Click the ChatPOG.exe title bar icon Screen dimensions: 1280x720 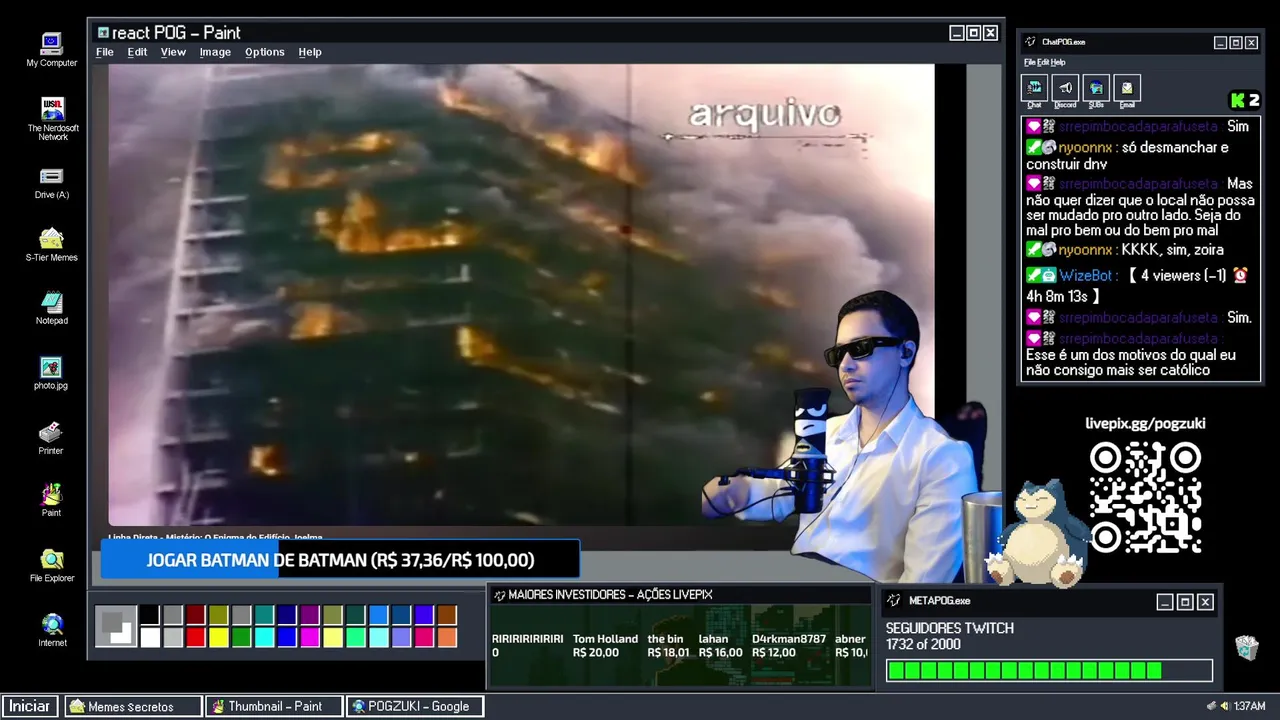(1031, 42)
